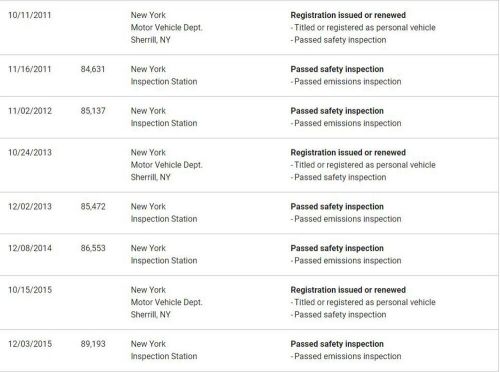Image resolution: width=500 pixels, height=372 pixels.
Task: Select the 12/03/2015 inspection date
Action: pos(30,344)
